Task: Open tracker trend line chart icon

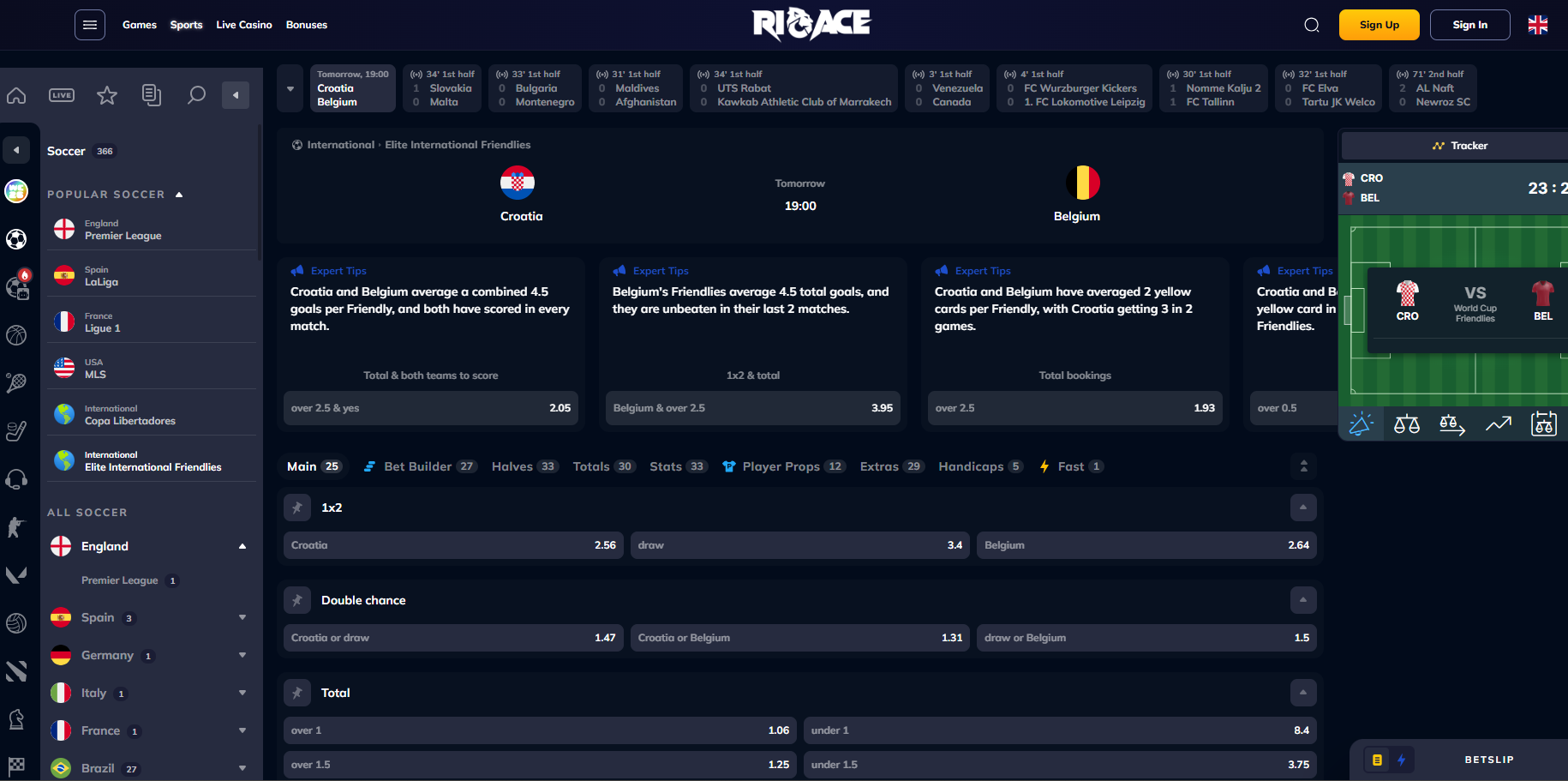Action: (x=1499, y=424)
